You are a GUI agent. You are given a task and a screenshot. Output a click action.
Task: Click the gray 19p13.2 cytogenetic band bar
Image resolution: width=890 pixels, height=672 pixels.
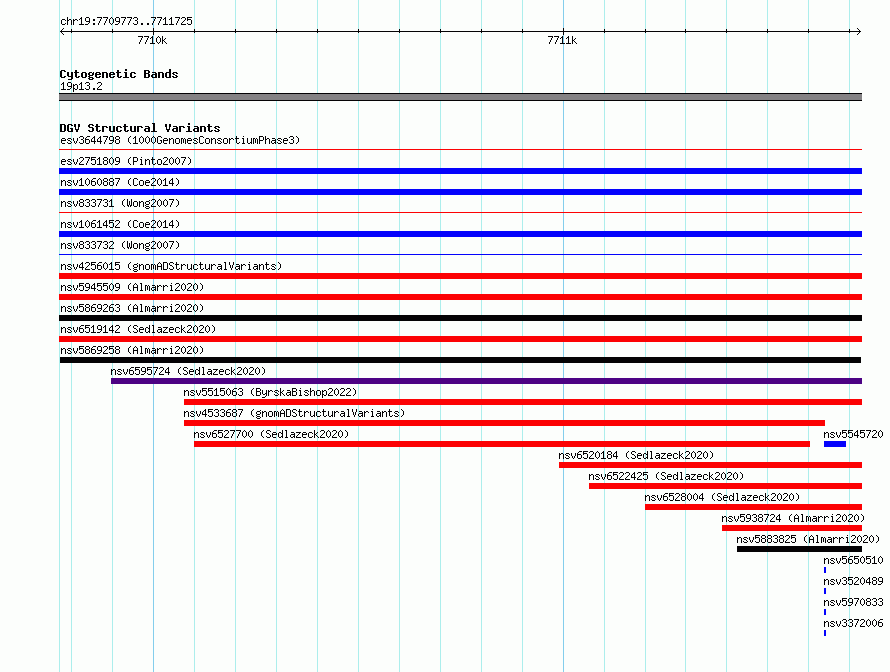(x=460, y=97)
